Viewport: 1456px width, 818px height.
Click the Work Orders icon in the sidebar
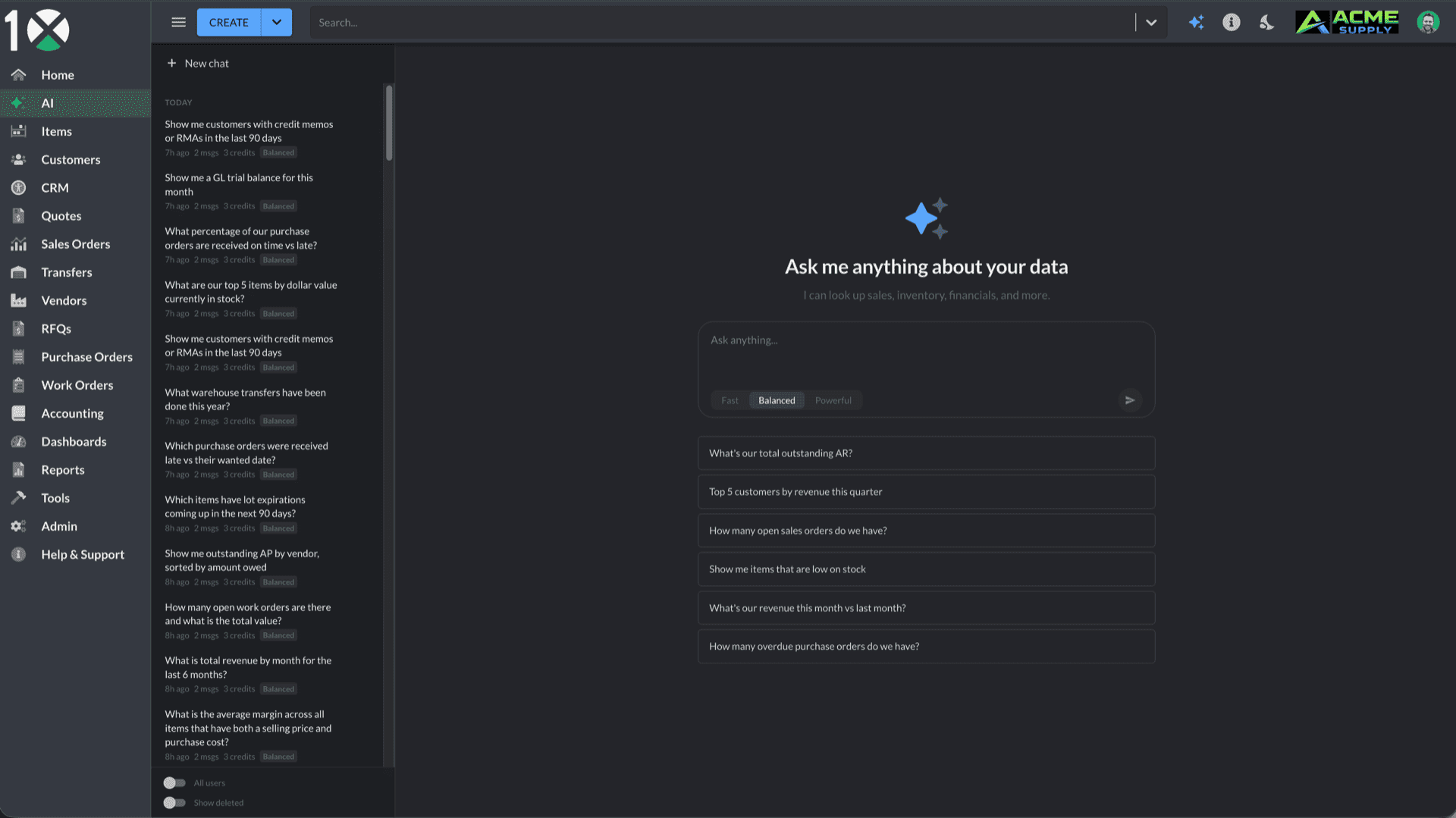[x=18, y=385]
